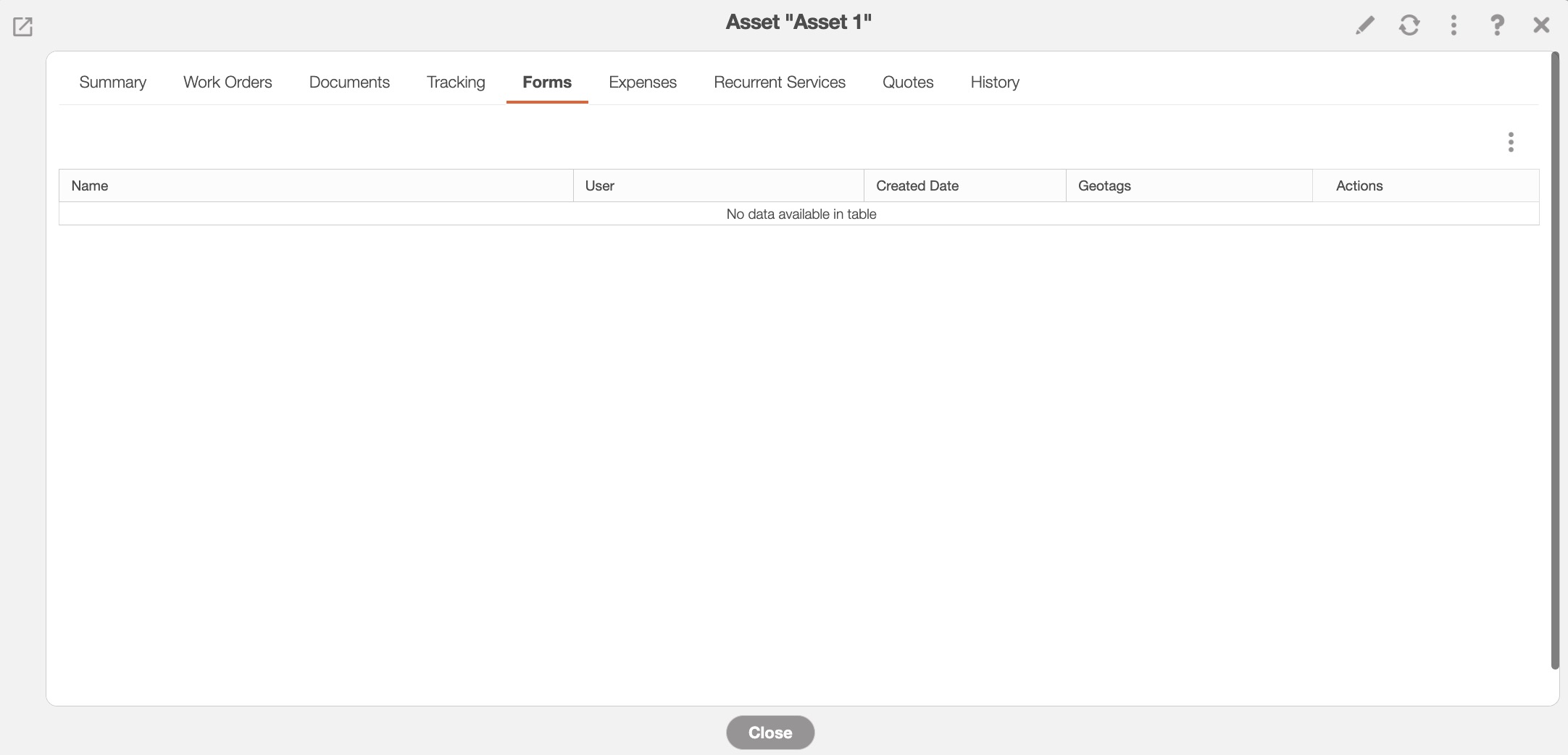Screen dimensions: 1568x755
Task: Sort by Created Date column header
Action: (917, 185)
